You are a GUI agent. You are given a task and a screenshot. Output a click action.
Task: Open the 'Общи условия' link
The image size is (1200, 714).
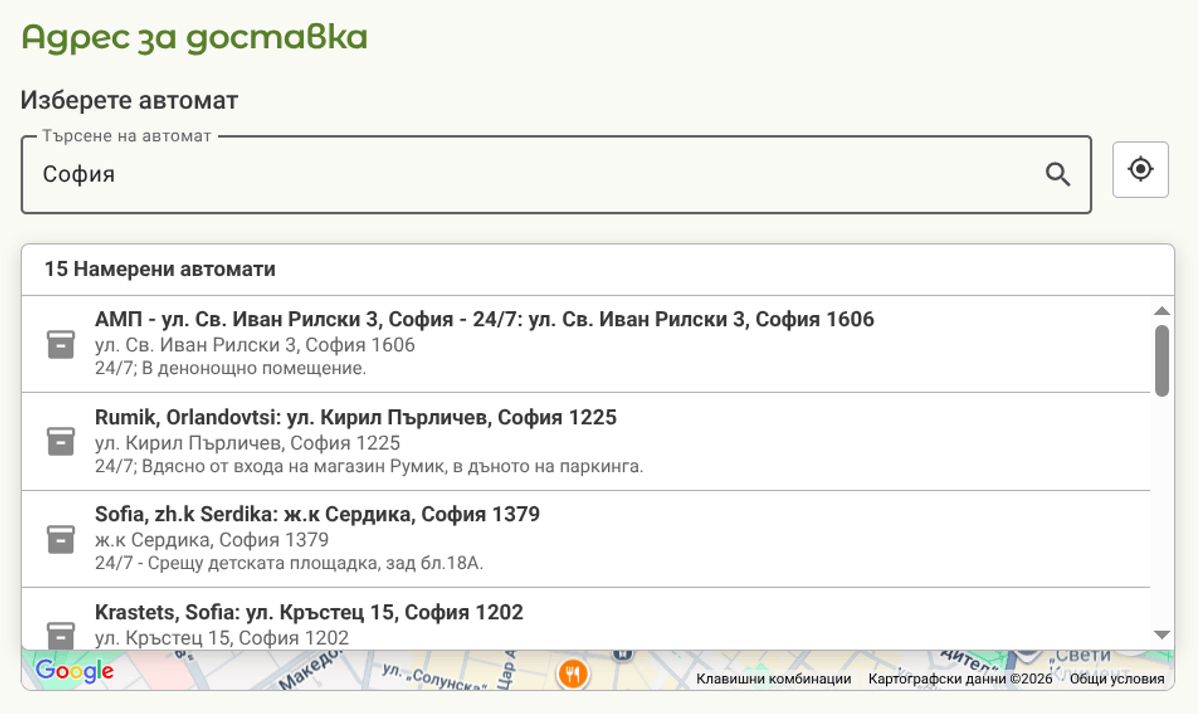coord(1116,679)
